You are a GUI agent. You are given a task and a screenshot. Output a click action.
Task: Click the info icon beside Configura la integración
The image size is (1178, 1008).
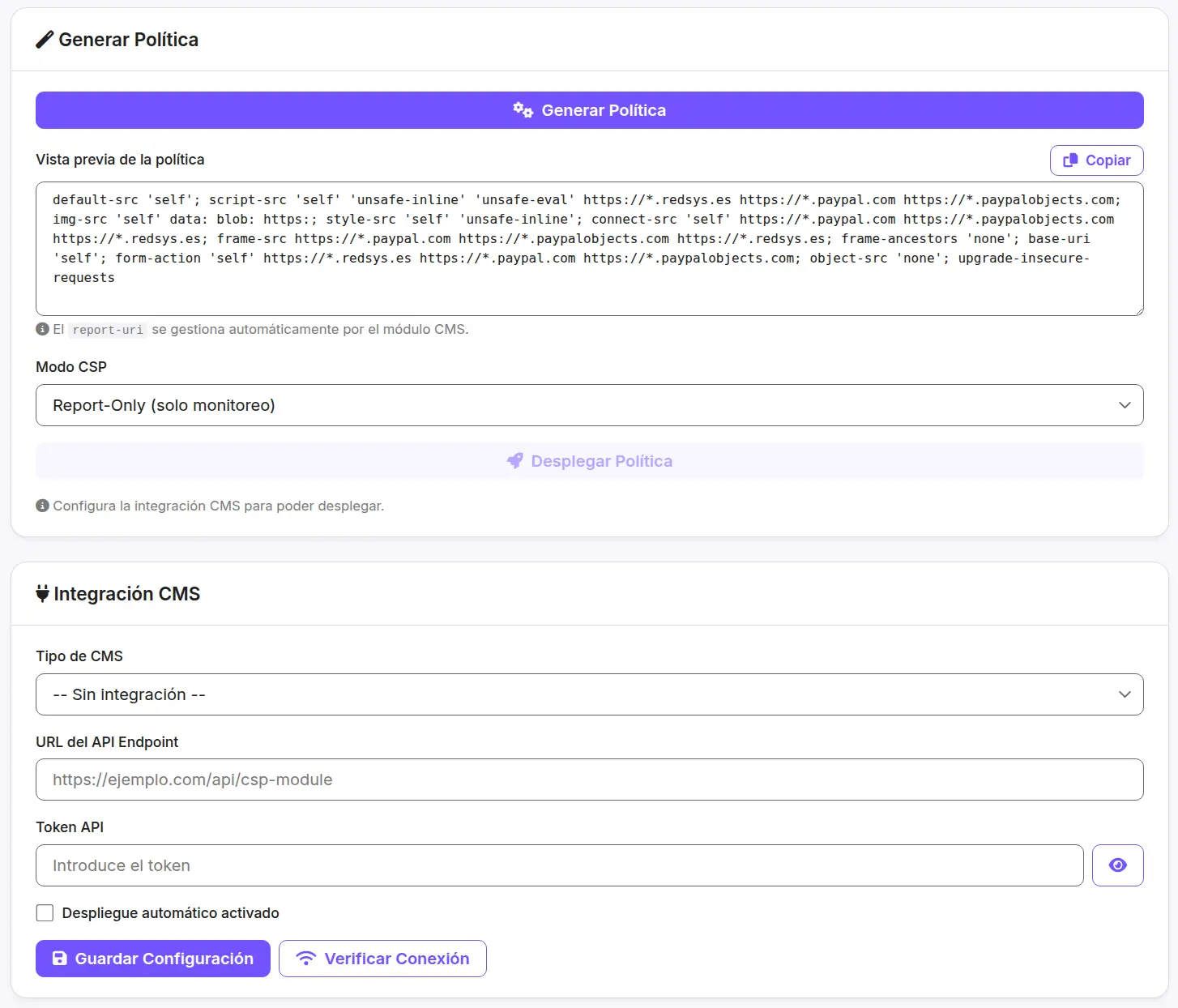(x=42, y=506)
